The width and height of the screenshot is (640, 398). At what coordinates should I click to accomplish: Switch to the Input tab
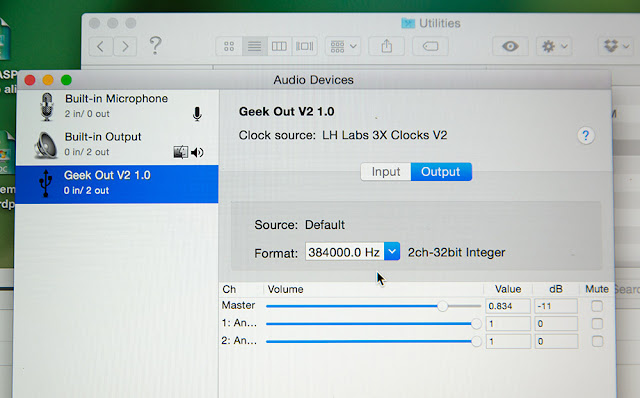click(x=386, y=172)
